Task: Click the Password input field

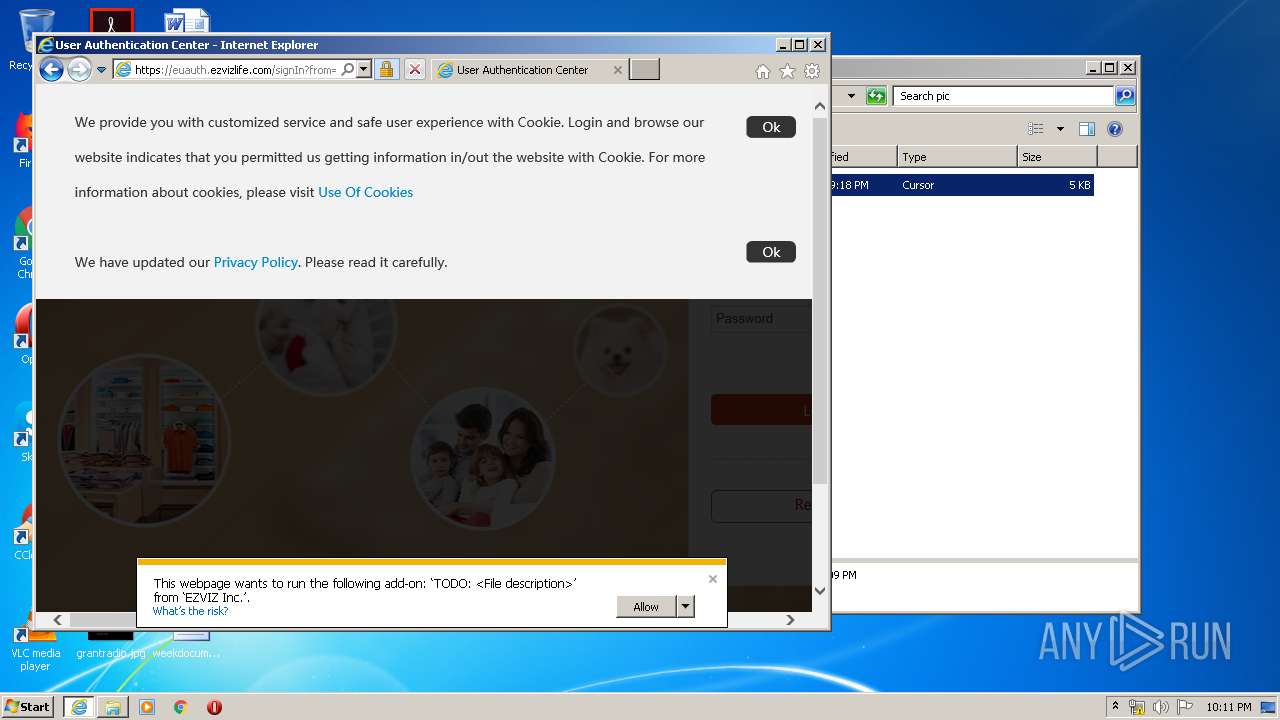Action: click(x=761, y=319)
